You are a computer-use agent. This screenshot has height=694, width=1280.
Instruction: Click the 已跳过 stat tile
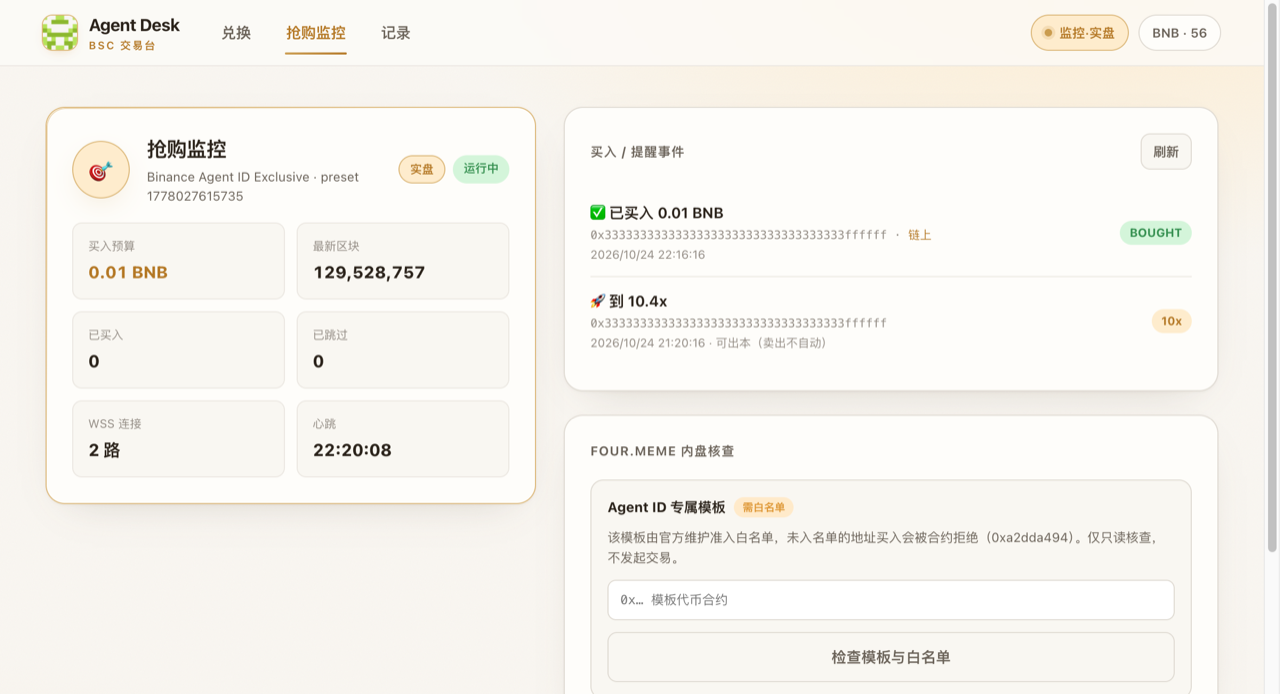click(403, 350)
